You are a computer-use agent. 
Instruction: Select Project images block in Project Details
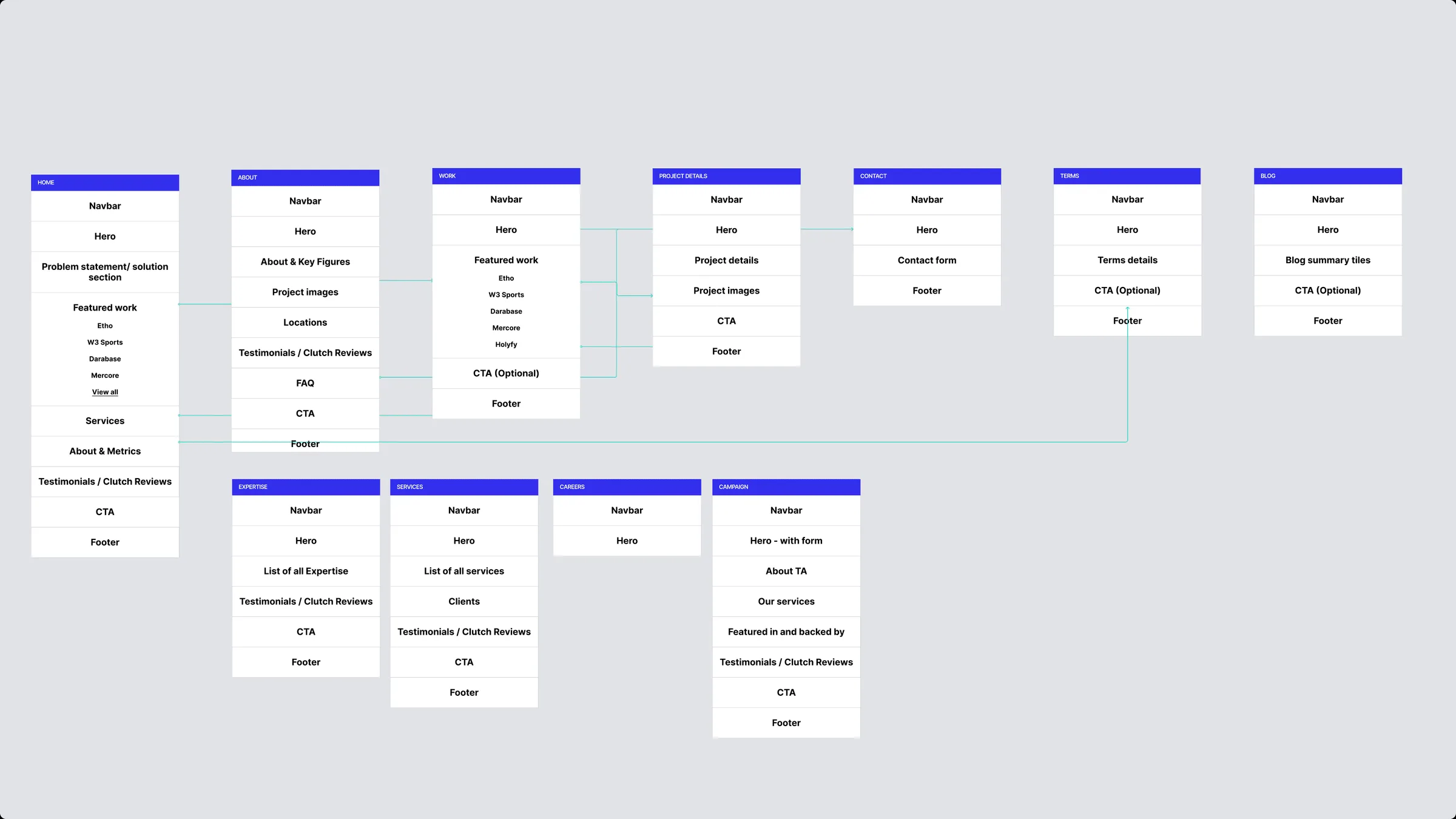726,291
